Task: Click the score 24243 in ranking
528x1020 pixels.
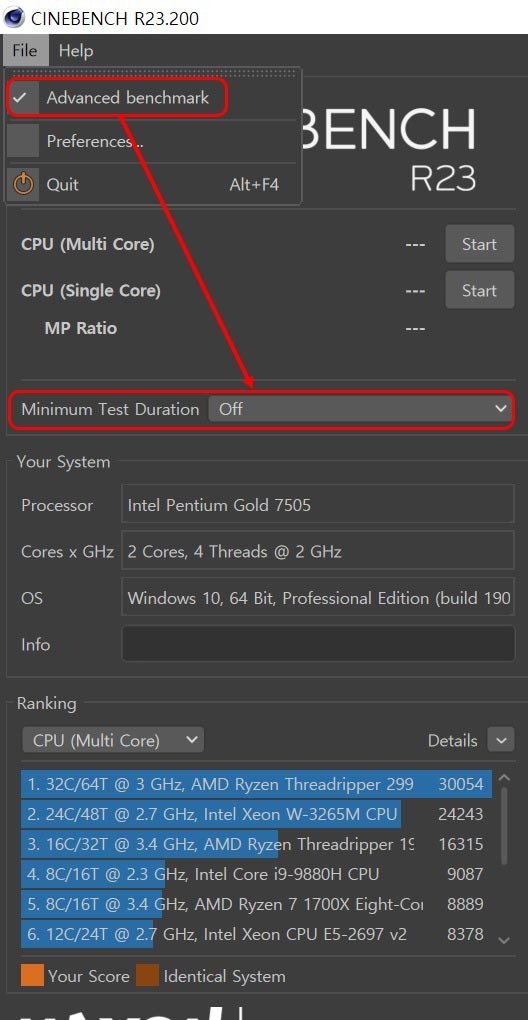Action: coord(461,814)
